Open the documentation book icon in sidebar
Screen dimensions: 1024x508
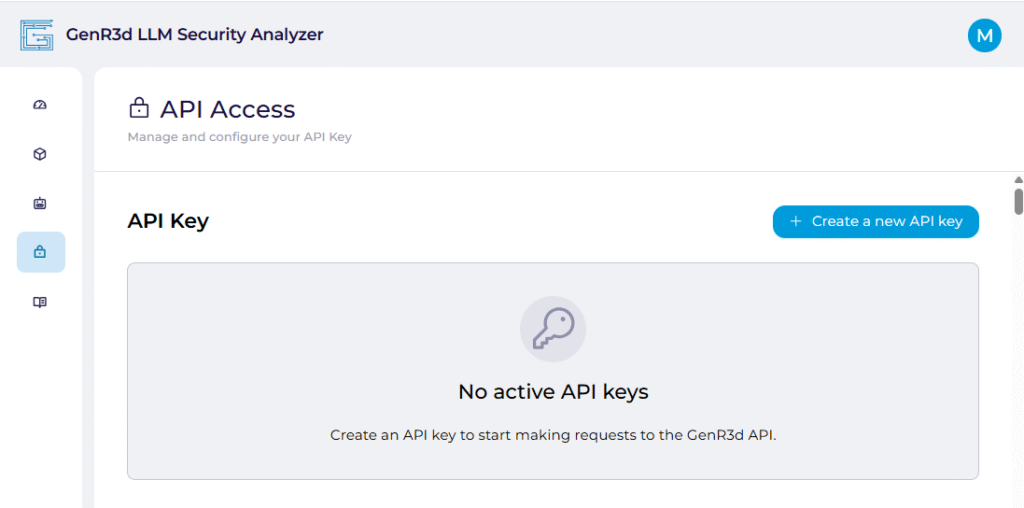tap(40, 302)
